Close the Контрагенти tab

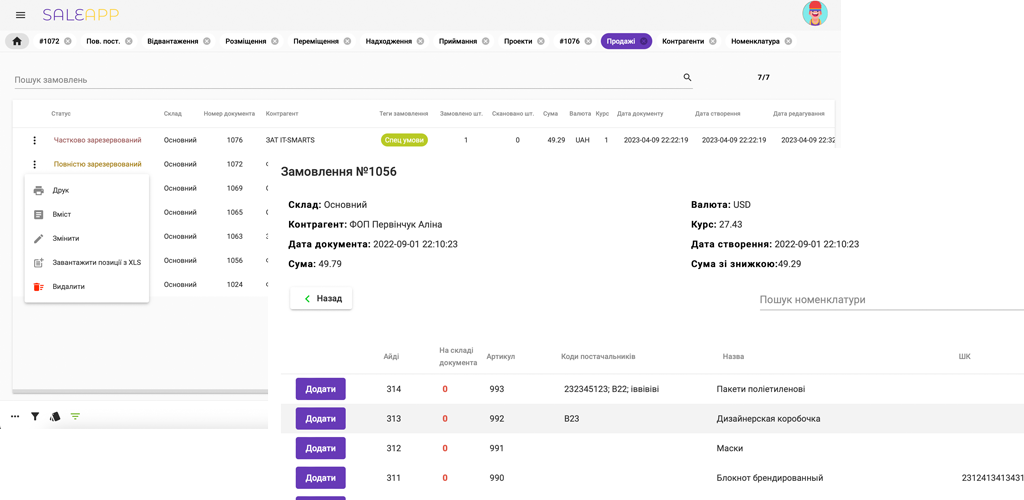click(x=712, y=41)
